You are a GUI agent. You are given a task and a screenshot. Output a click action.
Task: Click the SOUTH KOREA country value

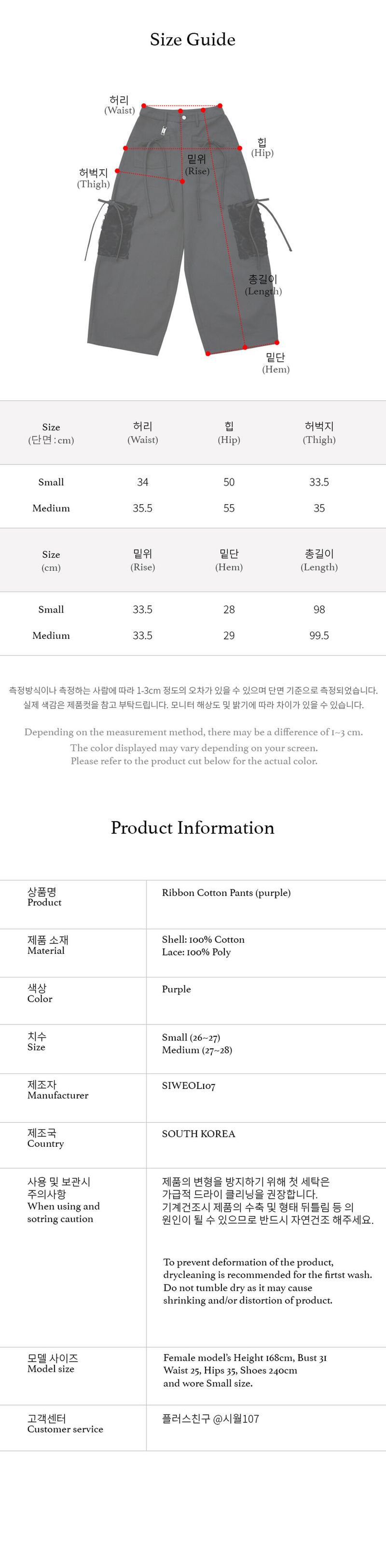pyautogui.click(x=198, y=1133)
